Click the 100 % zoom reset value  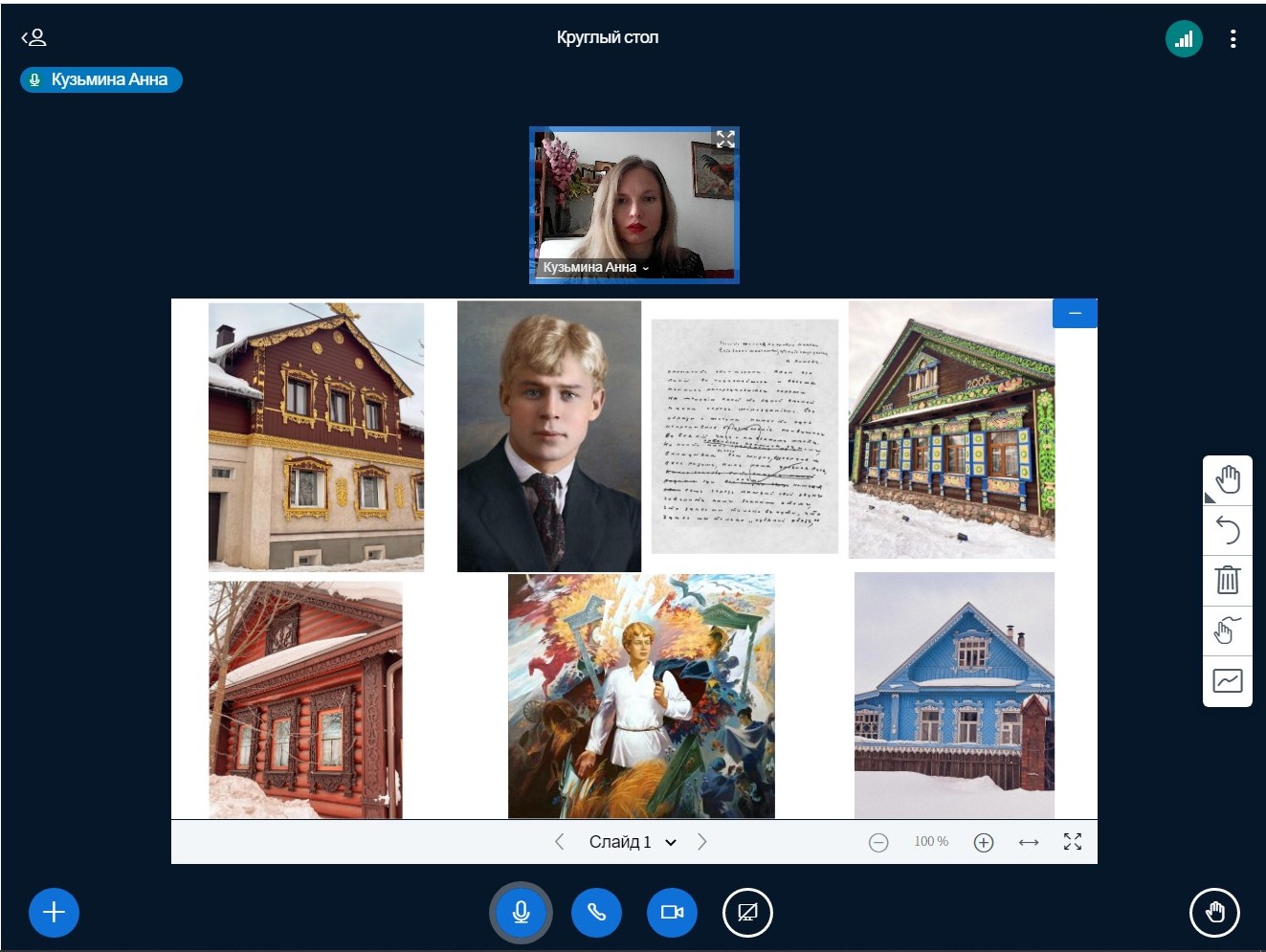tap(931, 842)
